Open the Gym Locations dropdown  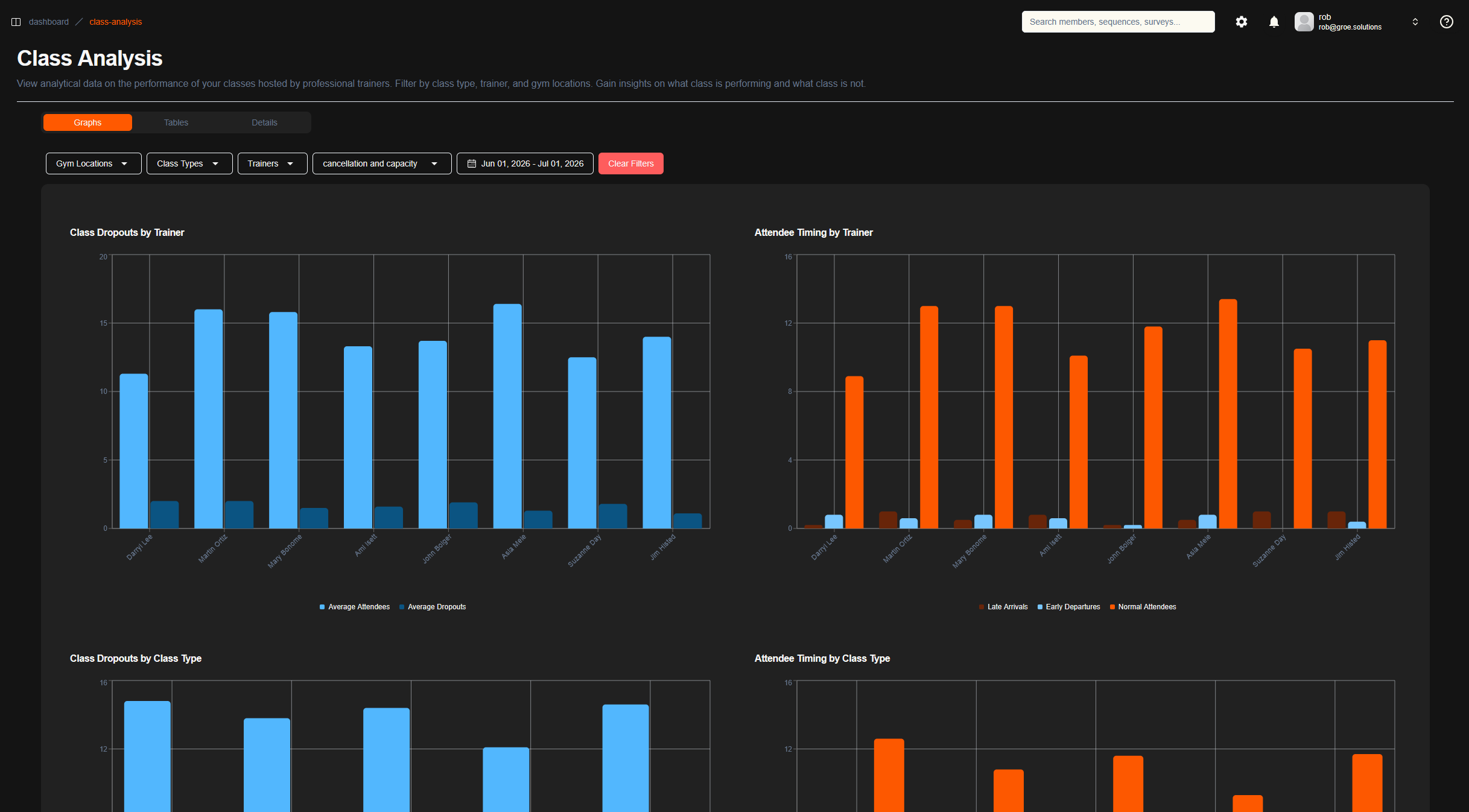pos(94,163)
